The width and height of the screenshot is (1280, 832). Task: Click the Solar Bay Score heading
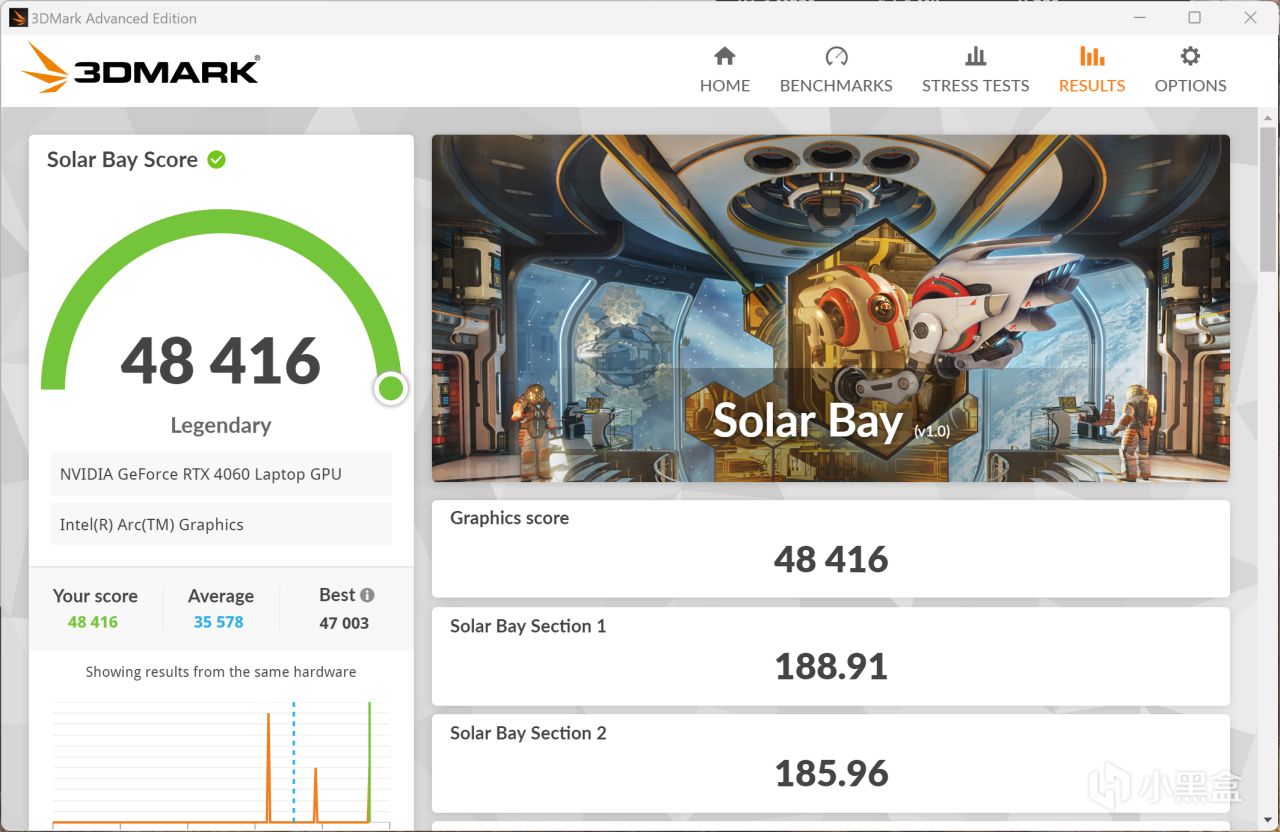[122, 160]
